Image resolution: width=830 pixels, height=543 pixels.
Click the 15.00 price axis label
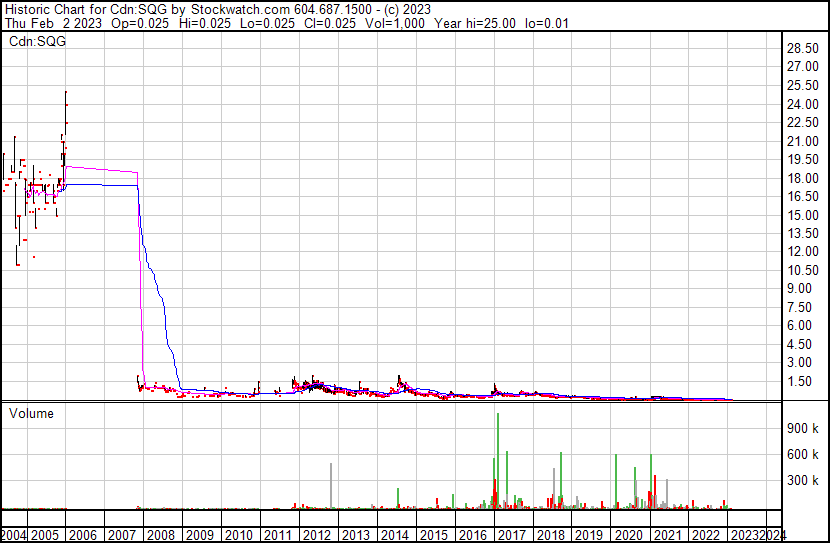click(803, 215)
